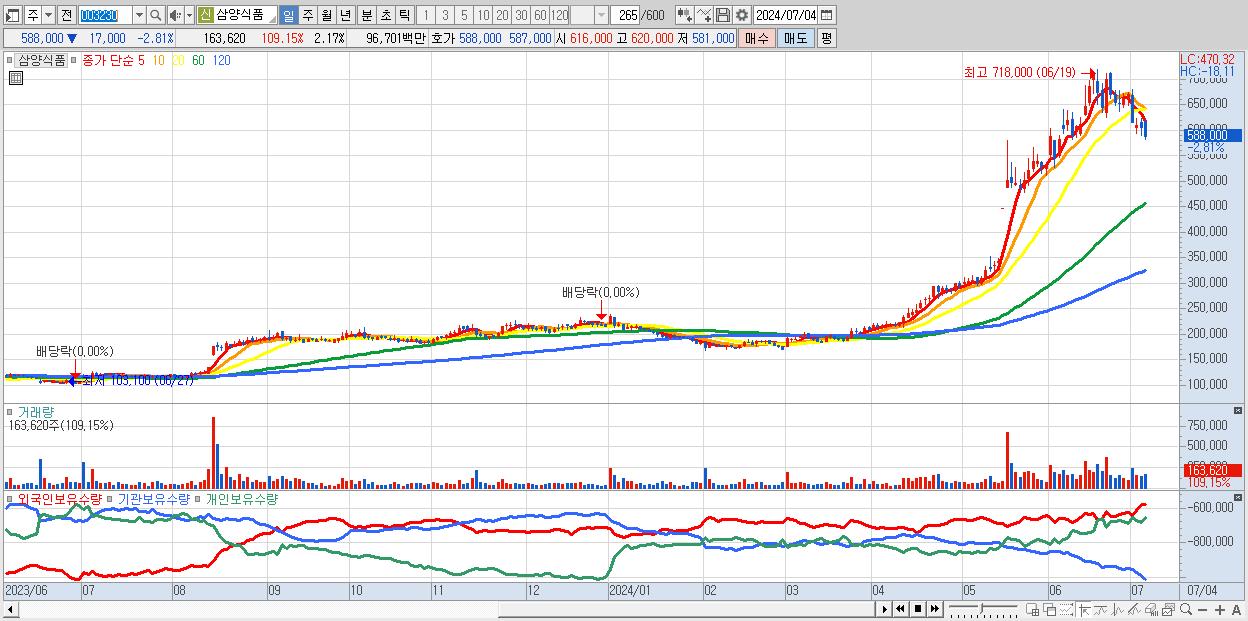Viewport: 1248px width, 621px height.
Task: Click the A text tool icon at bottom right
Action: point(1236,610)
